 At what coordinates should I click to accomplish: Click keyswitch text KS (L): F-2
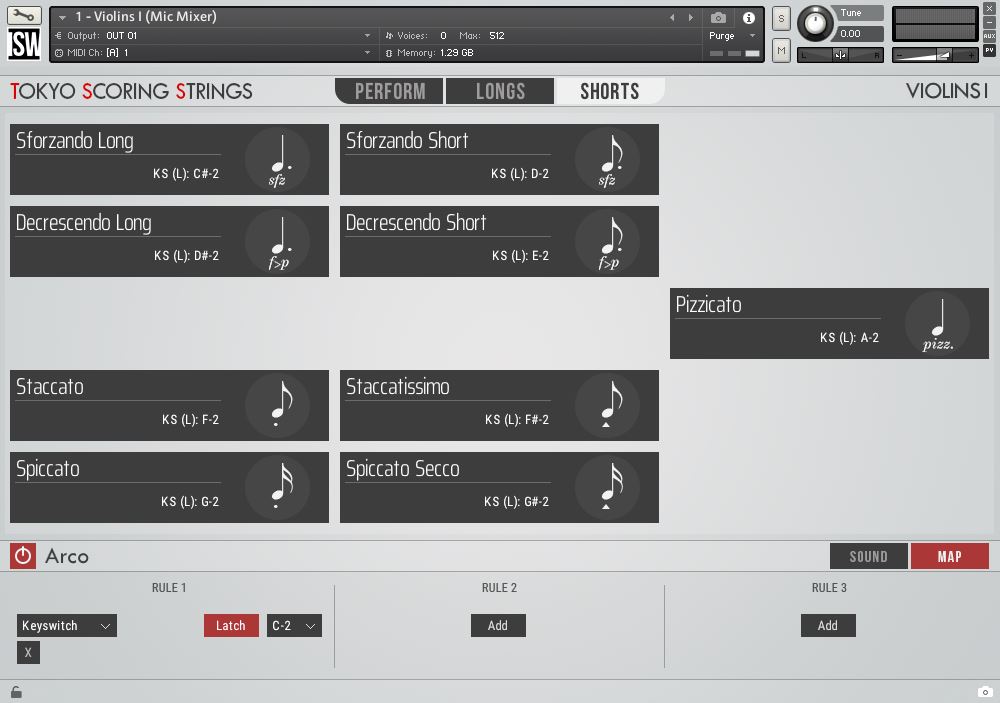click(190, 420)
